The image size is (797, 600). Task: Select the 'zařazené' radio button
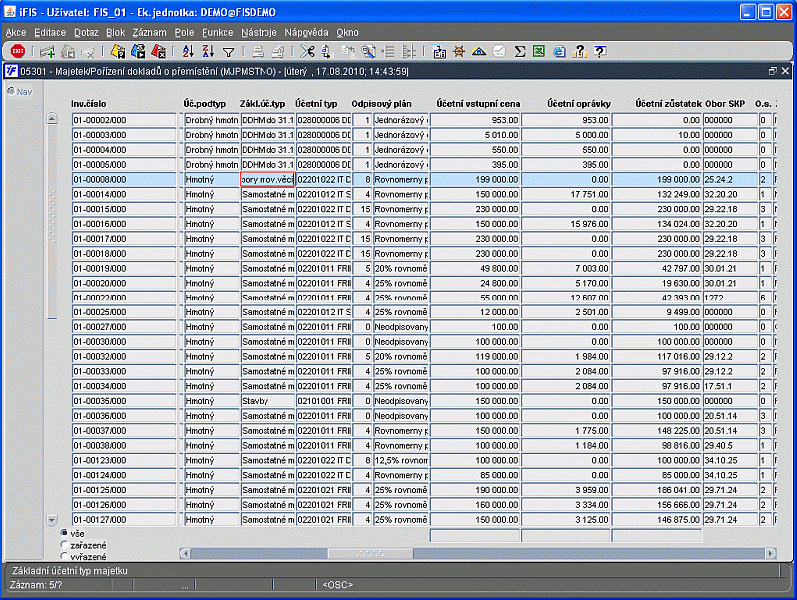[65, 544]
